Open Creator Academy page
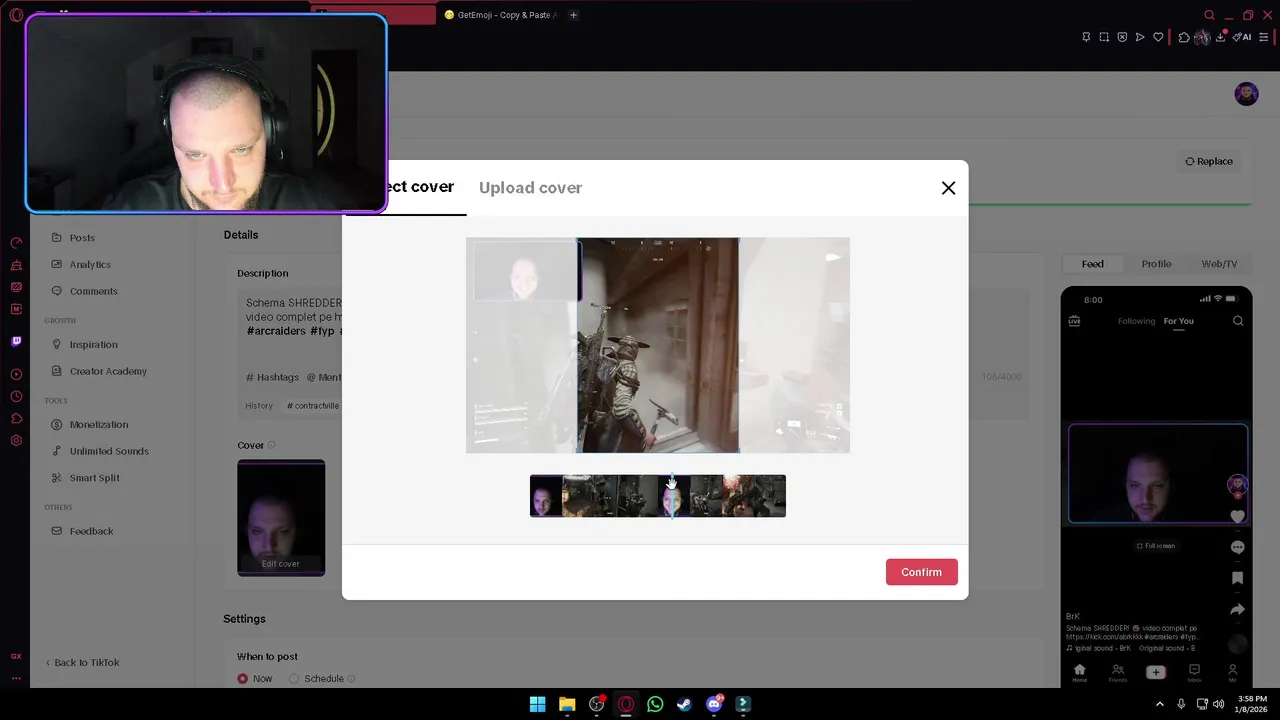The height and width of the screenshot is (720, 1280). 108,371
